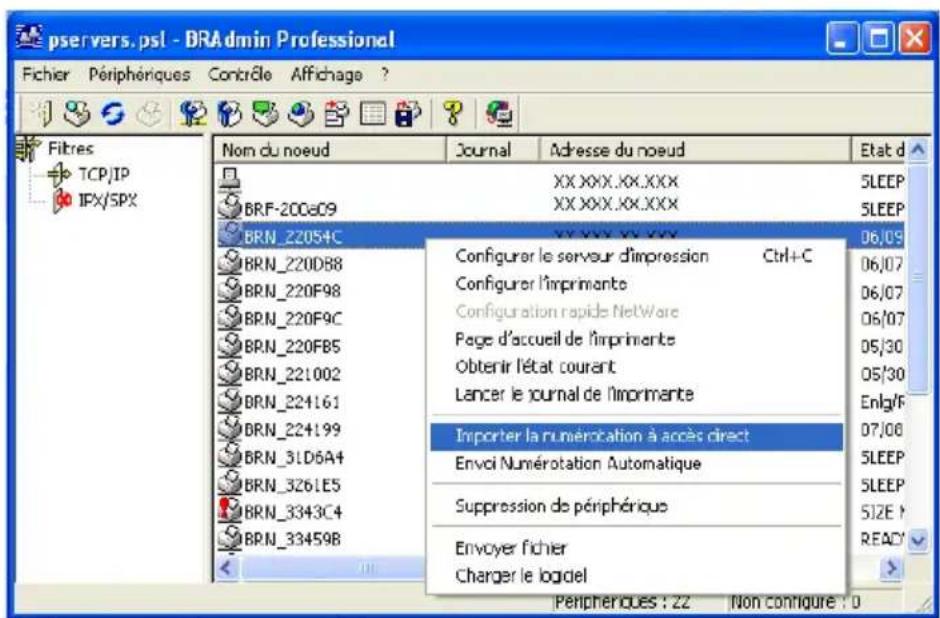Click the yellow question mark help icon

tap(451, 113)
